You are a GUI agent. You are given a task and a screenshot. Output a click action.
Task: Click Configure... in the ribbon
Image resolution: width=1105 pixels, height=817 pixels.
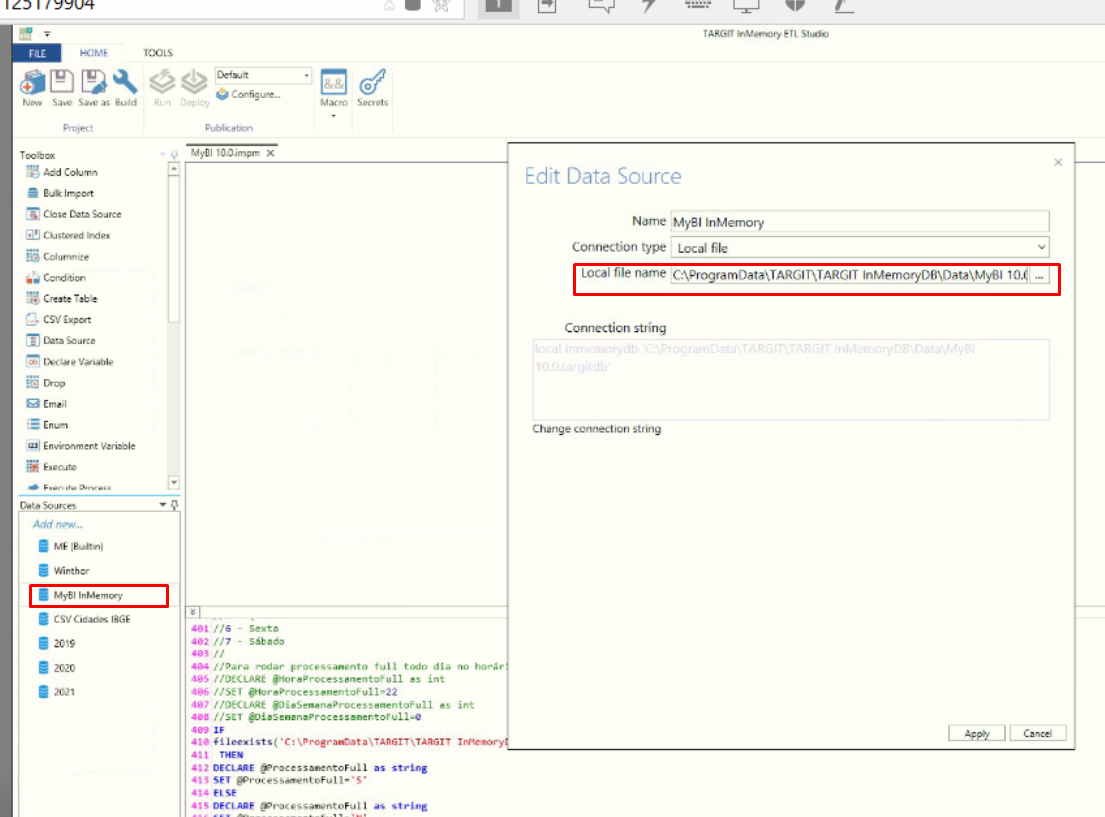point(248,94)
